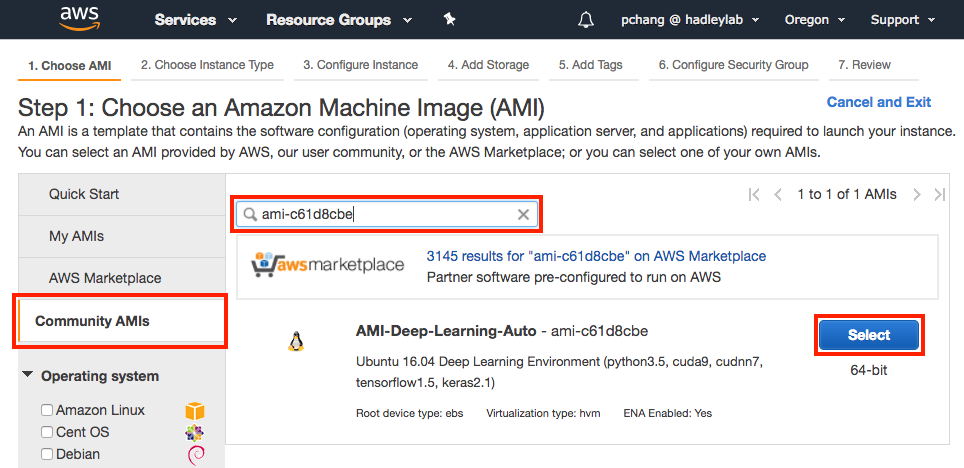Check the Debian checkbox

coord(47,454)
